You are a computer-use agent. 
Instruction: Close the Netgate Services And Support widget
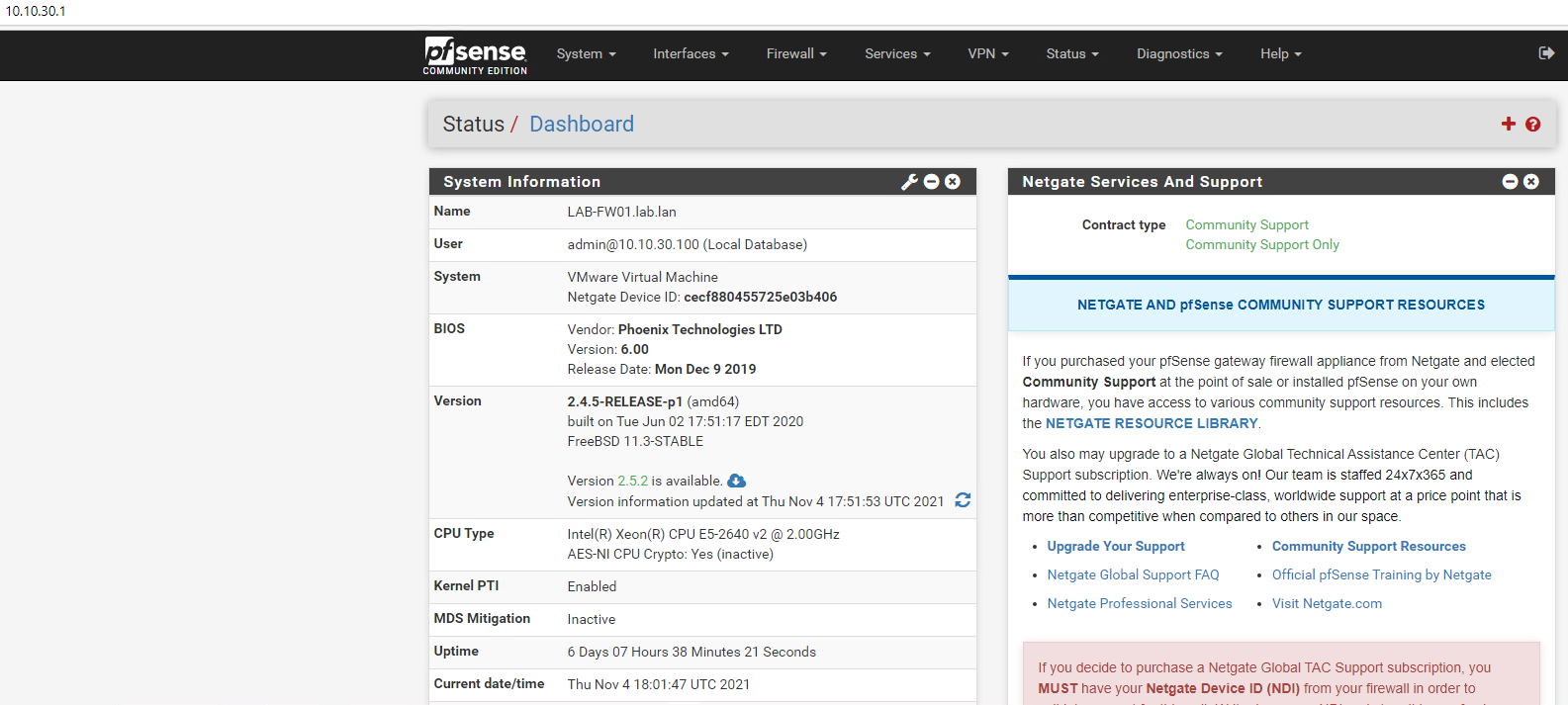1531,182
